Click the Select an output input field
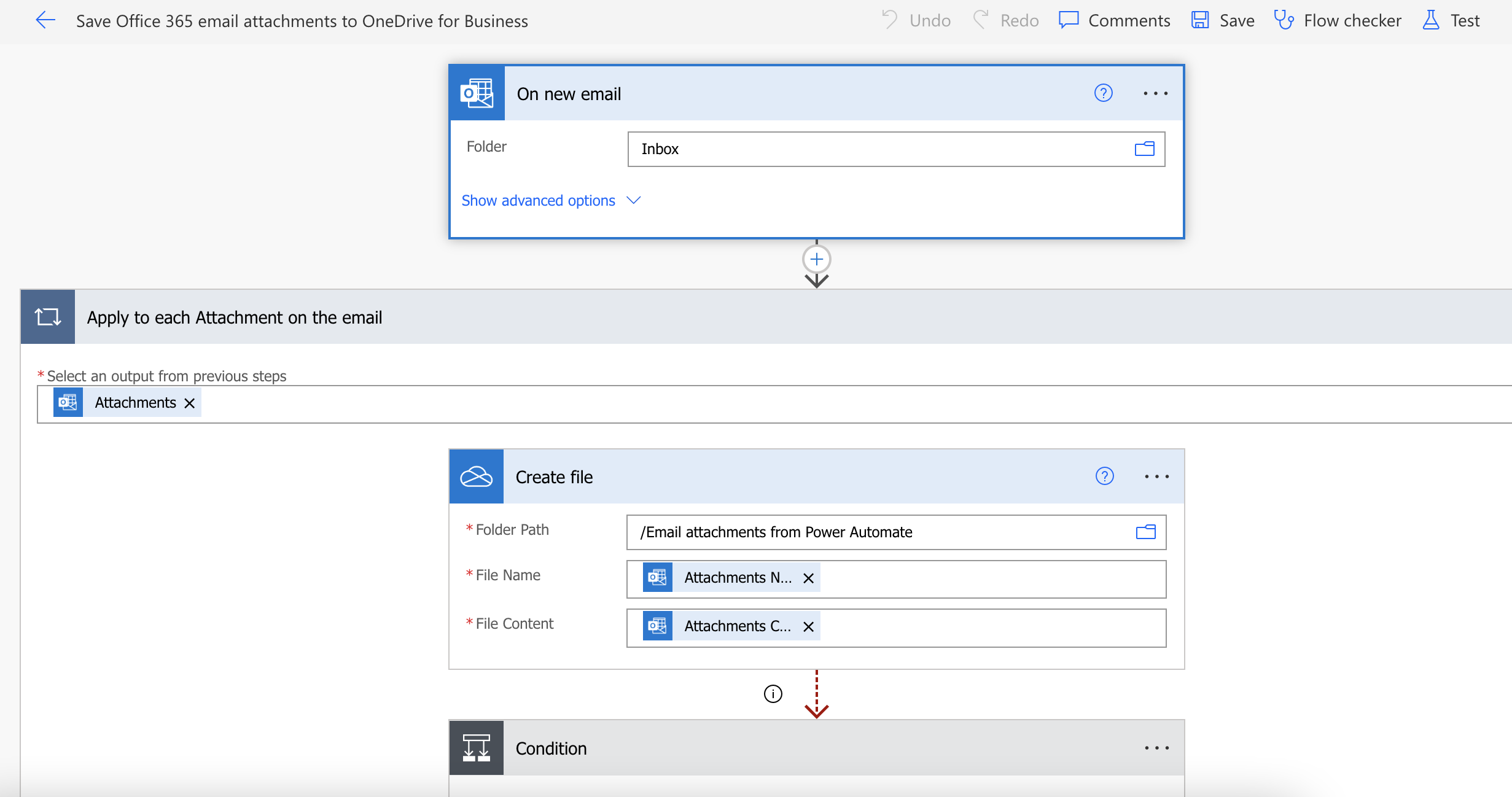The height and width of the screenshot is (797, 1512). click(774, 404)
